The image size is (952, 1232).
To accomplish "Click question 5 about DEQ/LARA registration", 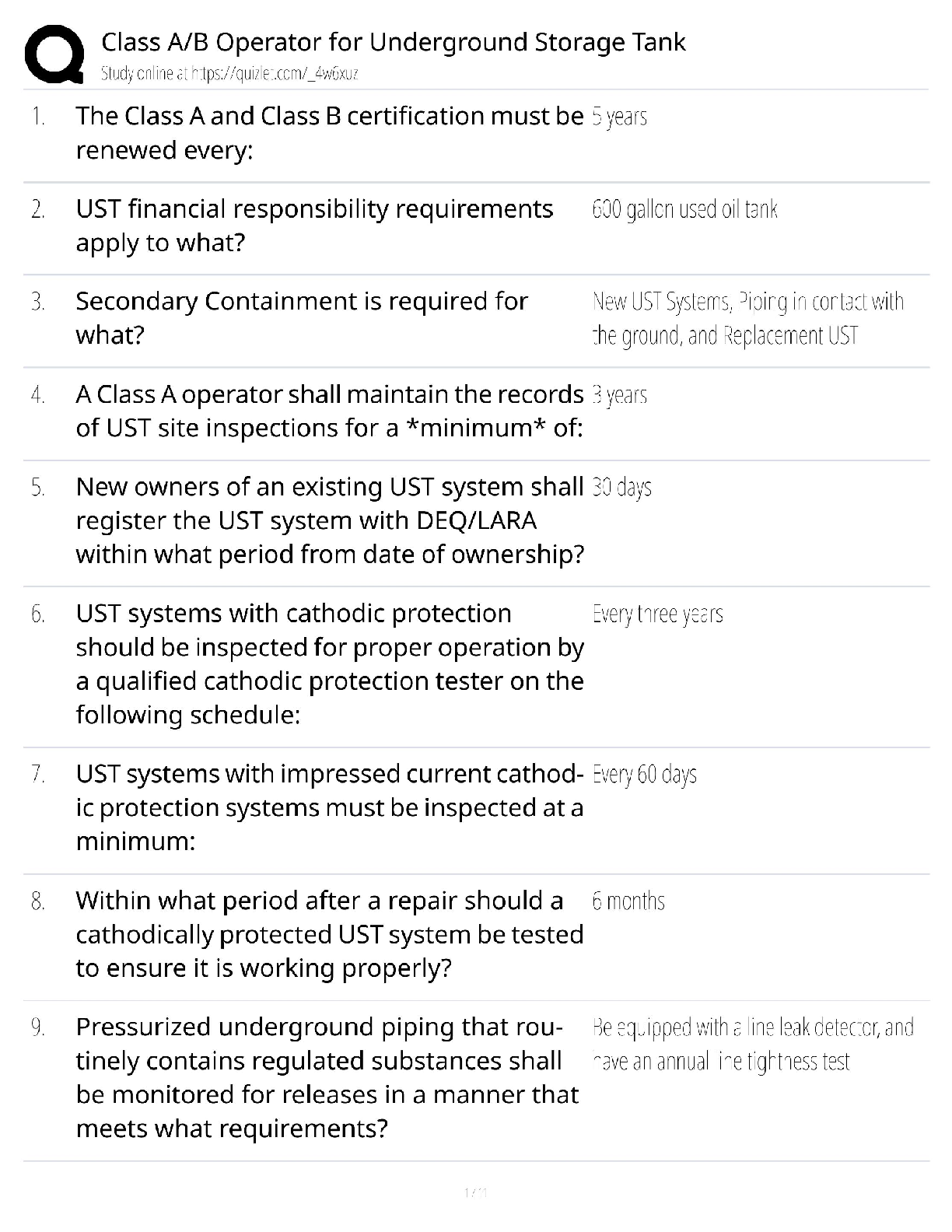I will [x=329, y=520].
